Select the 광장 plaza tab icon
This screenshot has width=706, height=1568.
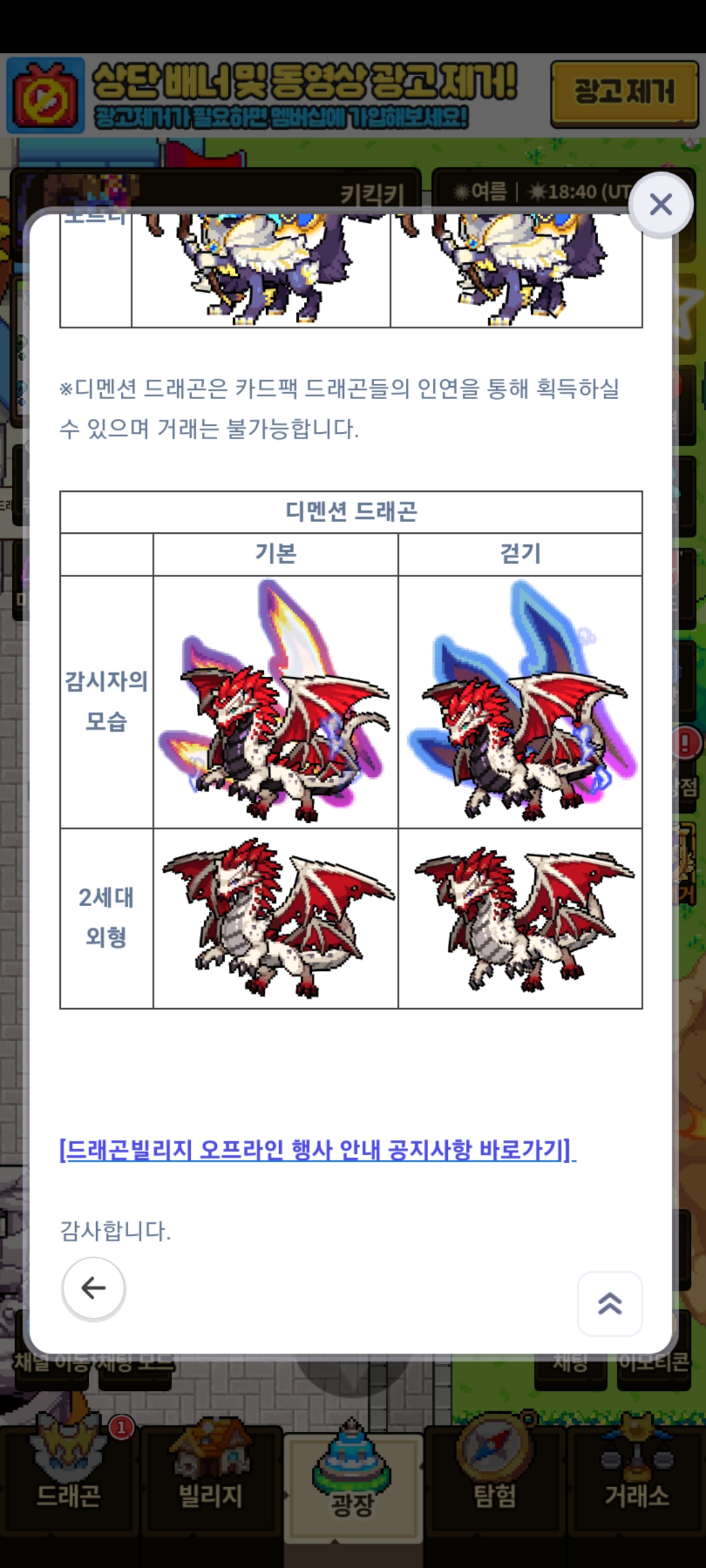click(x=353, y=1481)
